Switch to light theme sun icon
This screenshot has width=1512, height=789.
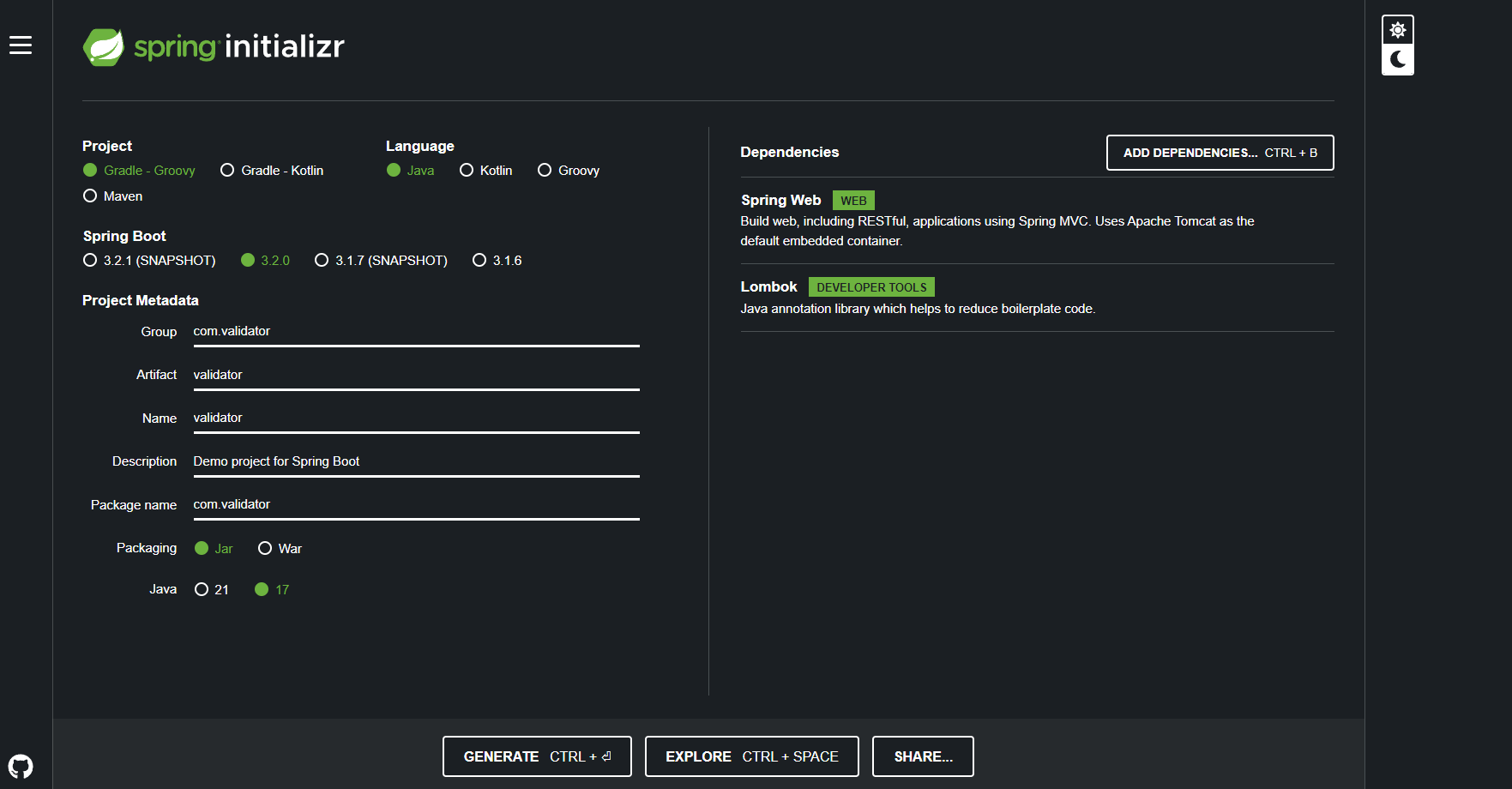tap(1398, 31)
